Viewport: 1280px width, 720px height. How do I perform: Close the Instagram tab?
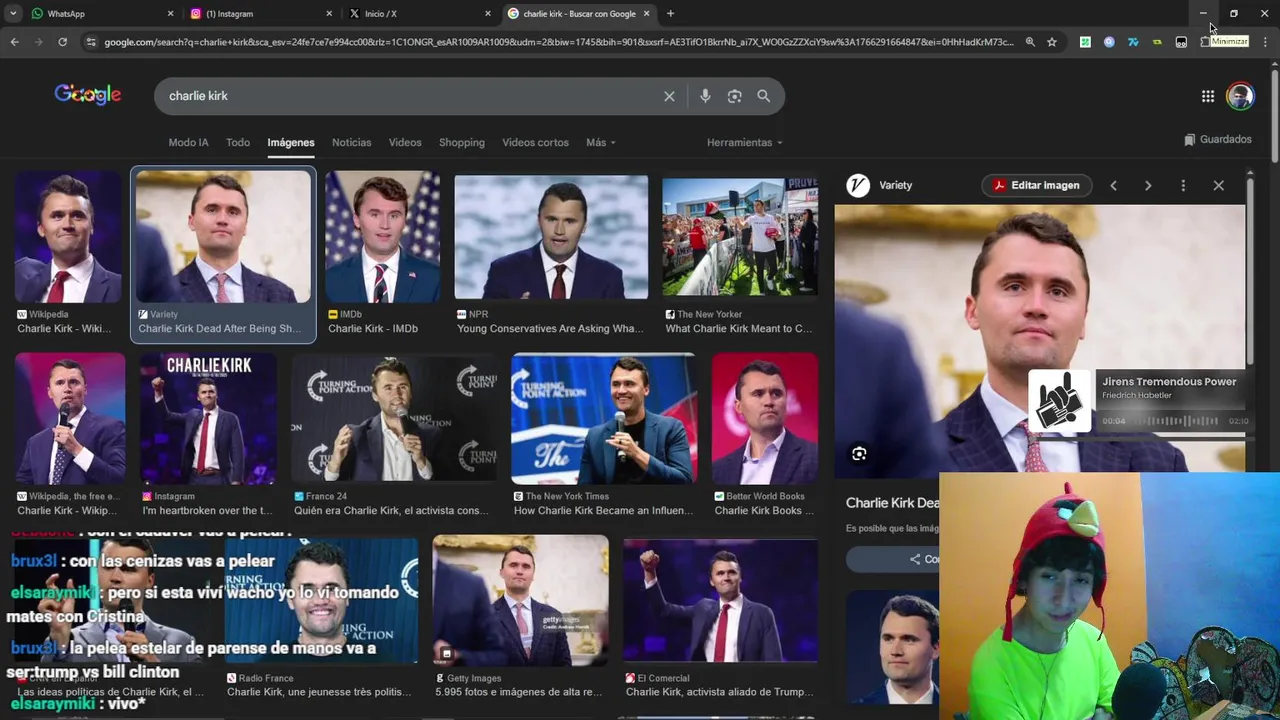[329, 14]
